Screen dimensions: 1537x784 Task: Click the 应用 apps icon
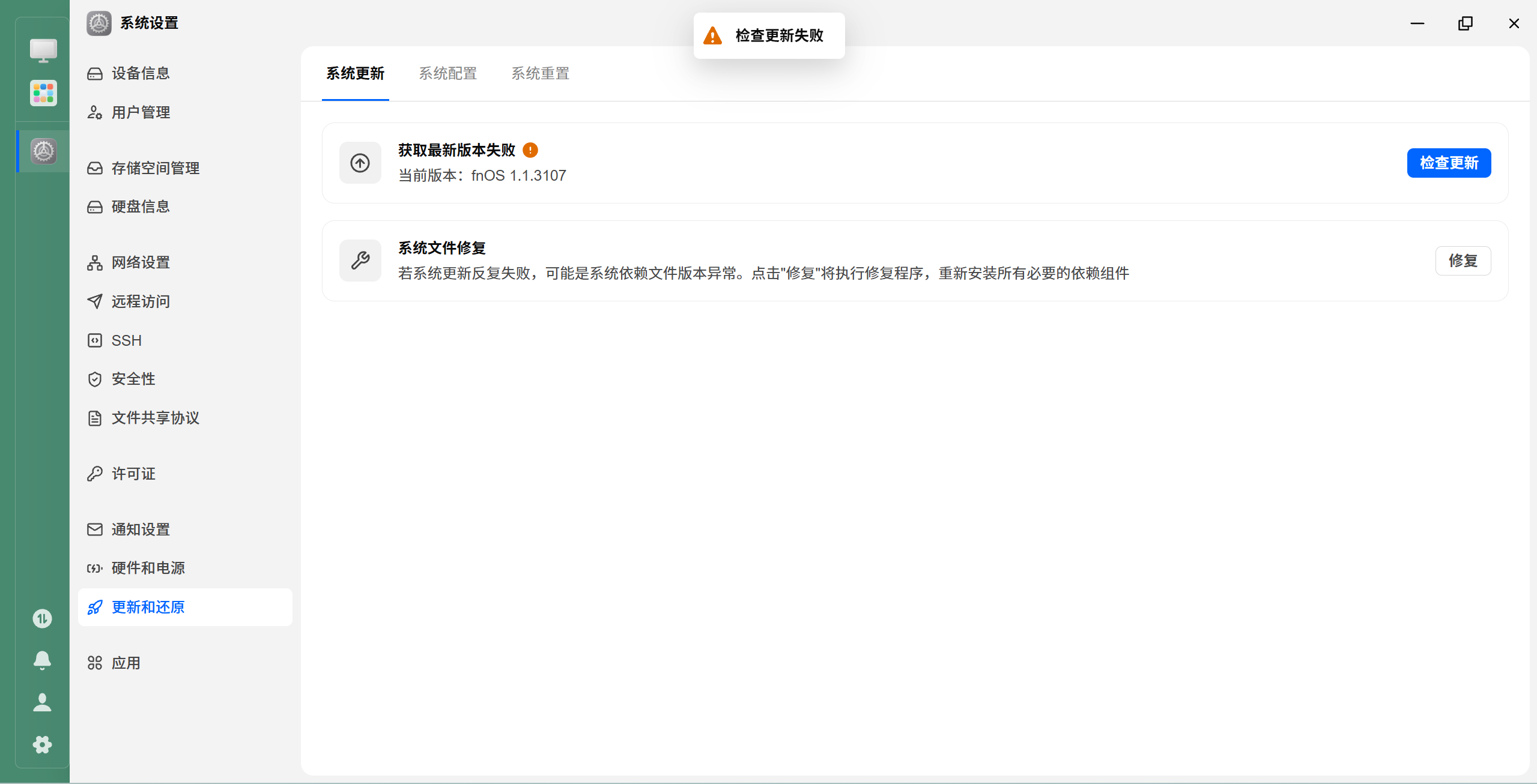95,663
